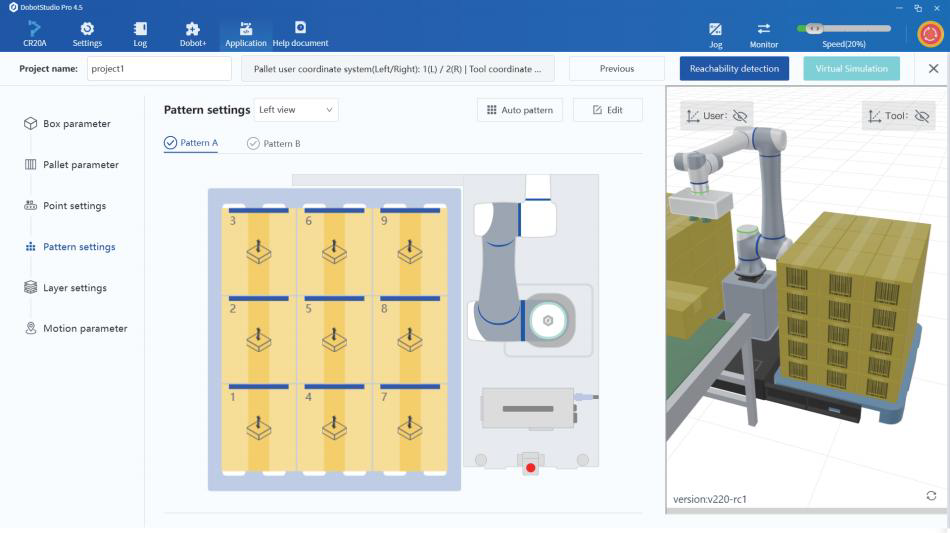Go to Box parameter step
950x533 pixels.
pos(76,124)
